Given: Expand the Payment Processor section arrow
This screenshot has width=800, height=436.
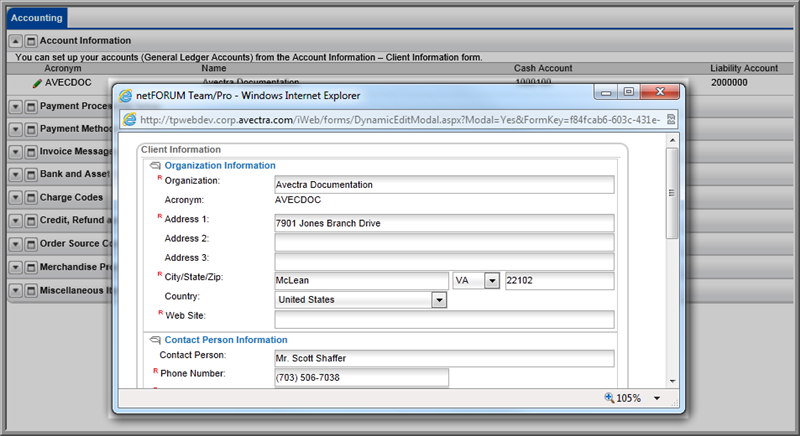Looking at the screenshot, I should click(x=16, y=107).
